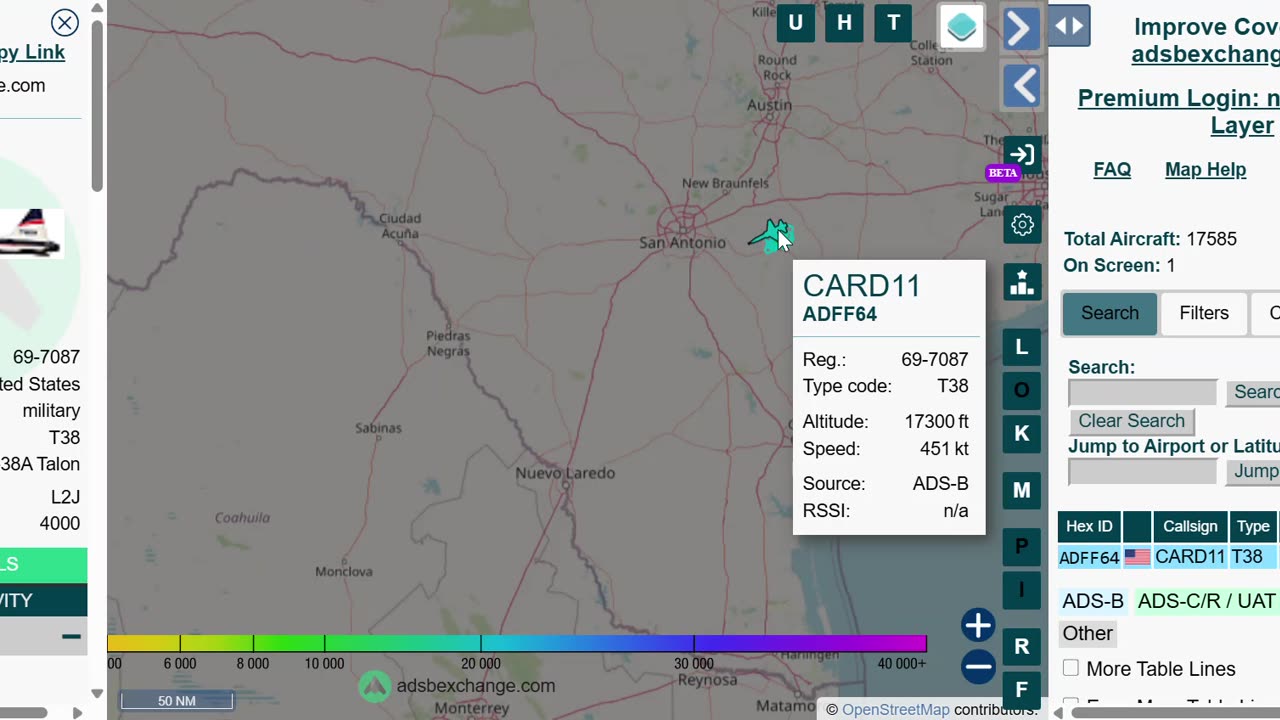This screenshot has width=1280, height=720.
Task: Focus the Jump to Airport input field
Action: (1143, 471)
